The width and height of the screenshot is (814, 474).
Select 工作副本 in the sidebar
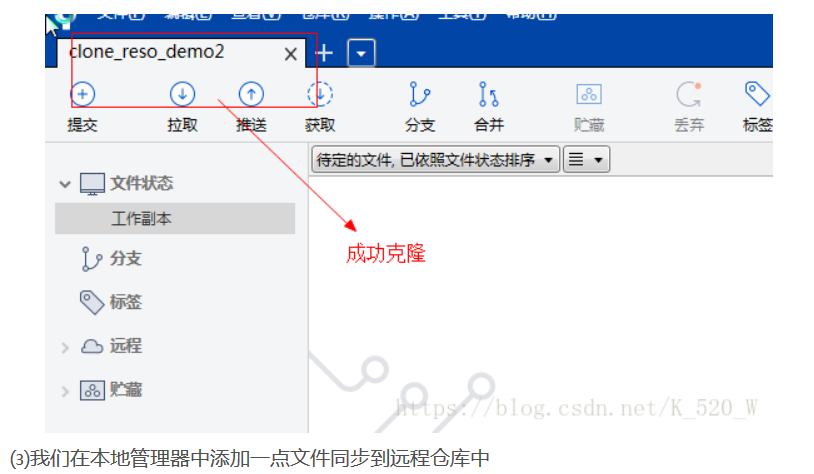click(175, 219)
